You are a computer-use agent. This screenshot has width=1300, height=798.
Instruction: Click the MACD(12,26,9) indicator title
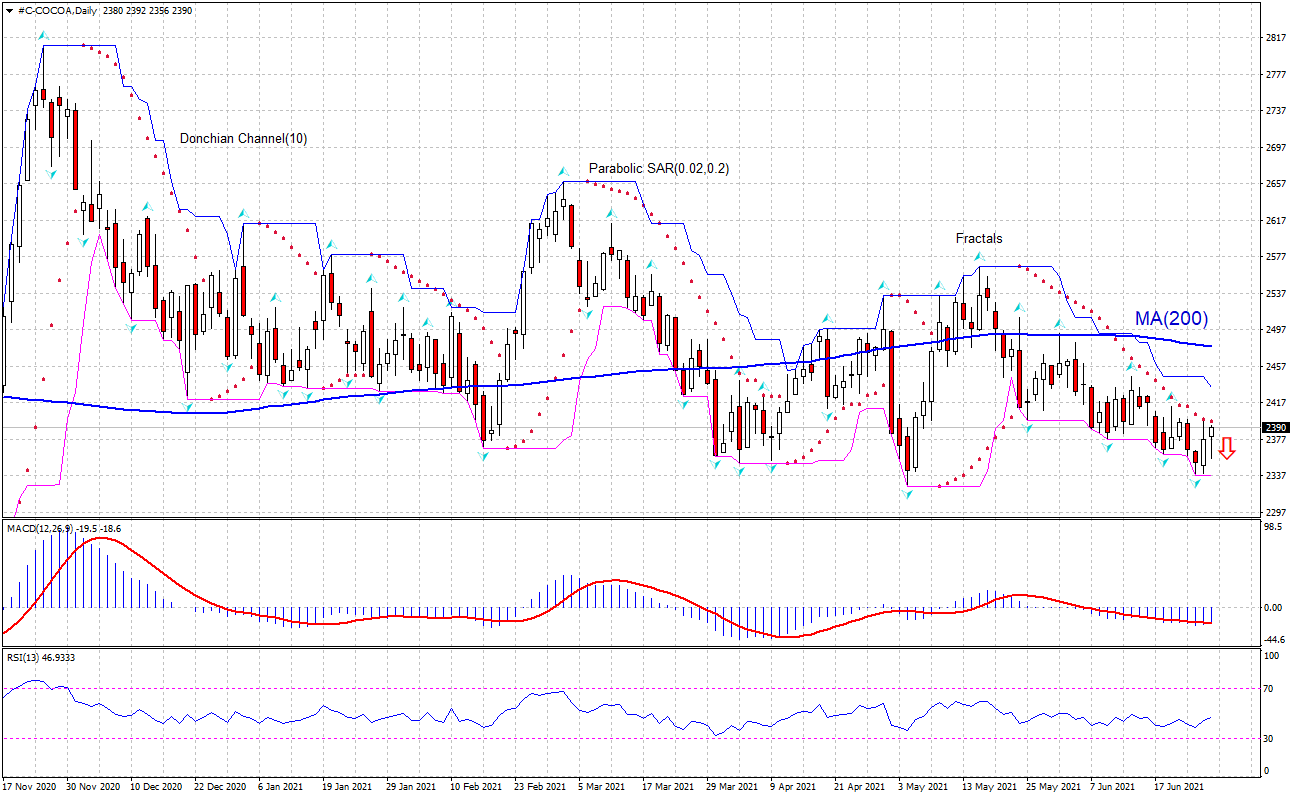coord(40,528)
